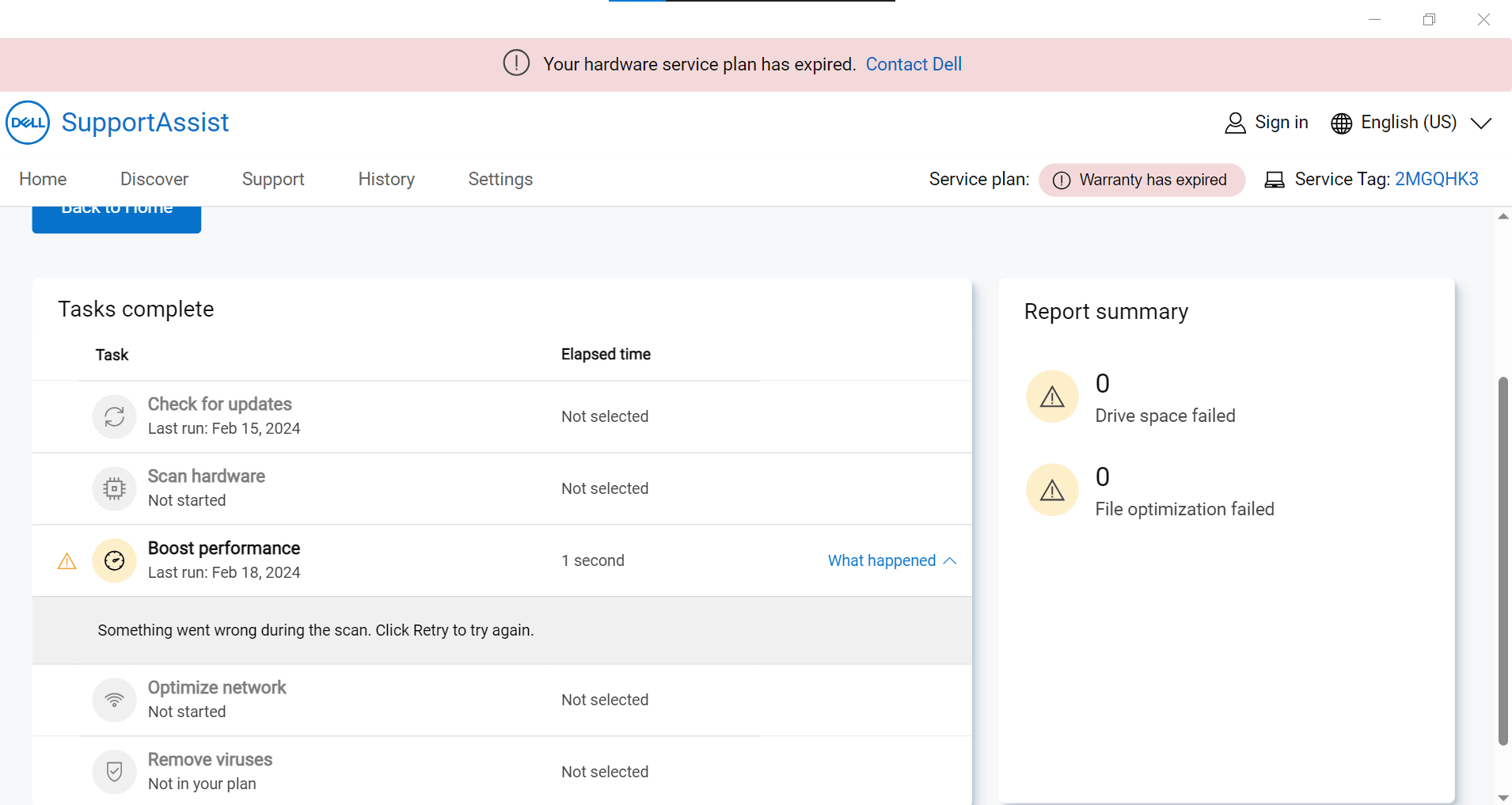Click the Scan hardware chip icon

coord(115,488)
